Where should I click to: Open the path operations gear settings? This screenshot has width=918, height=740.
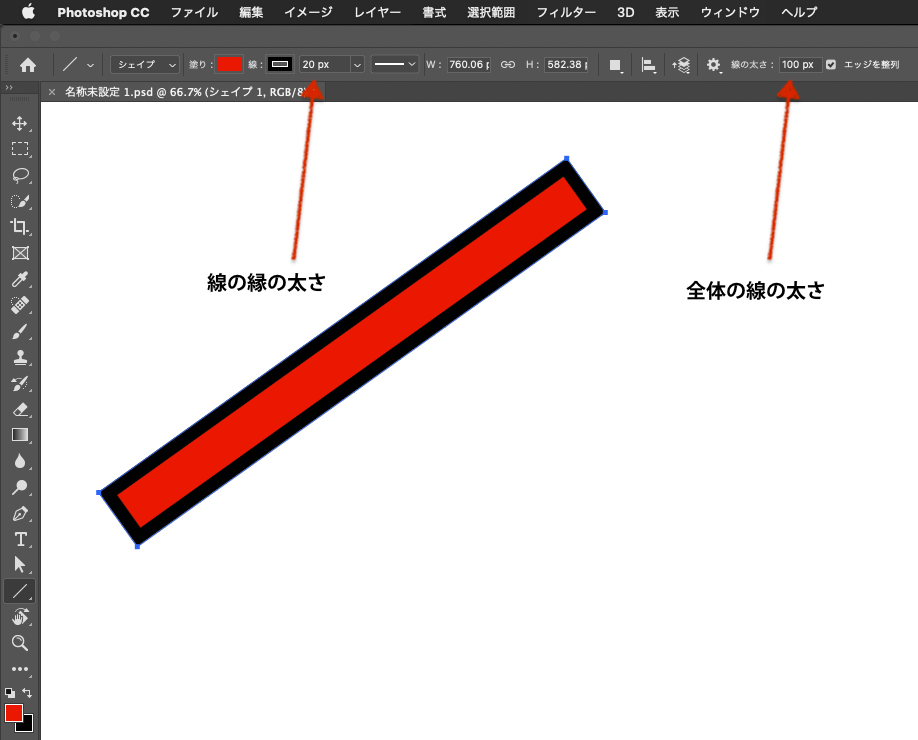(x=713, y=64)
